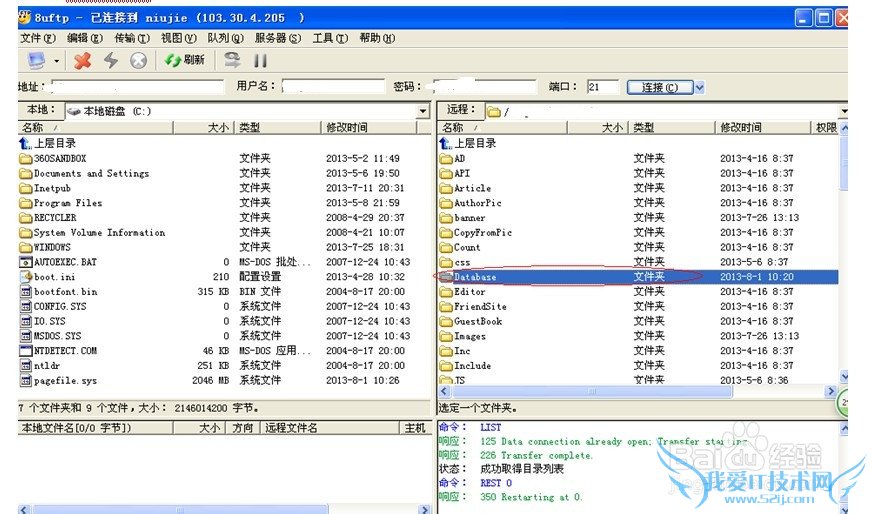The height and width of the screenshot is (514, 872).
Task: Select the remote css folder icon
Action: pos(446,262)
